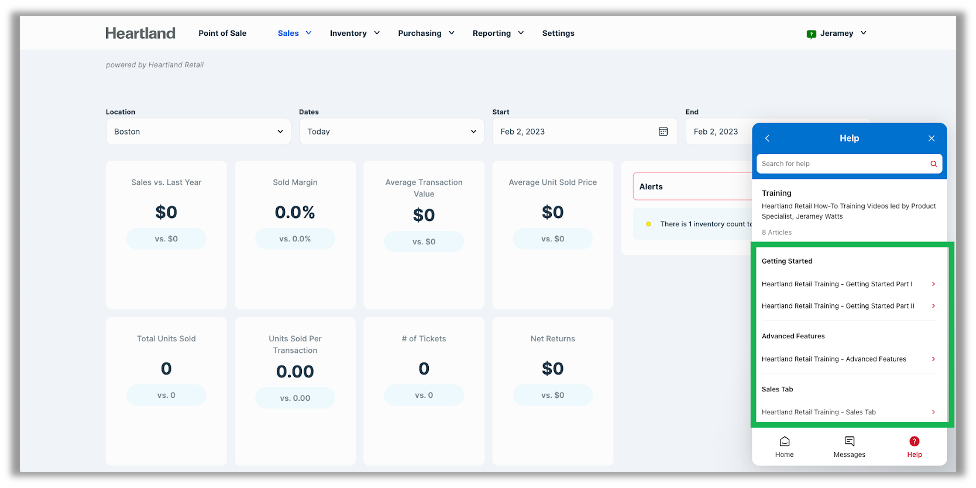The width and height of the screenshot is (976, 488).
Task: Open the Settings page
Action: 558,33
